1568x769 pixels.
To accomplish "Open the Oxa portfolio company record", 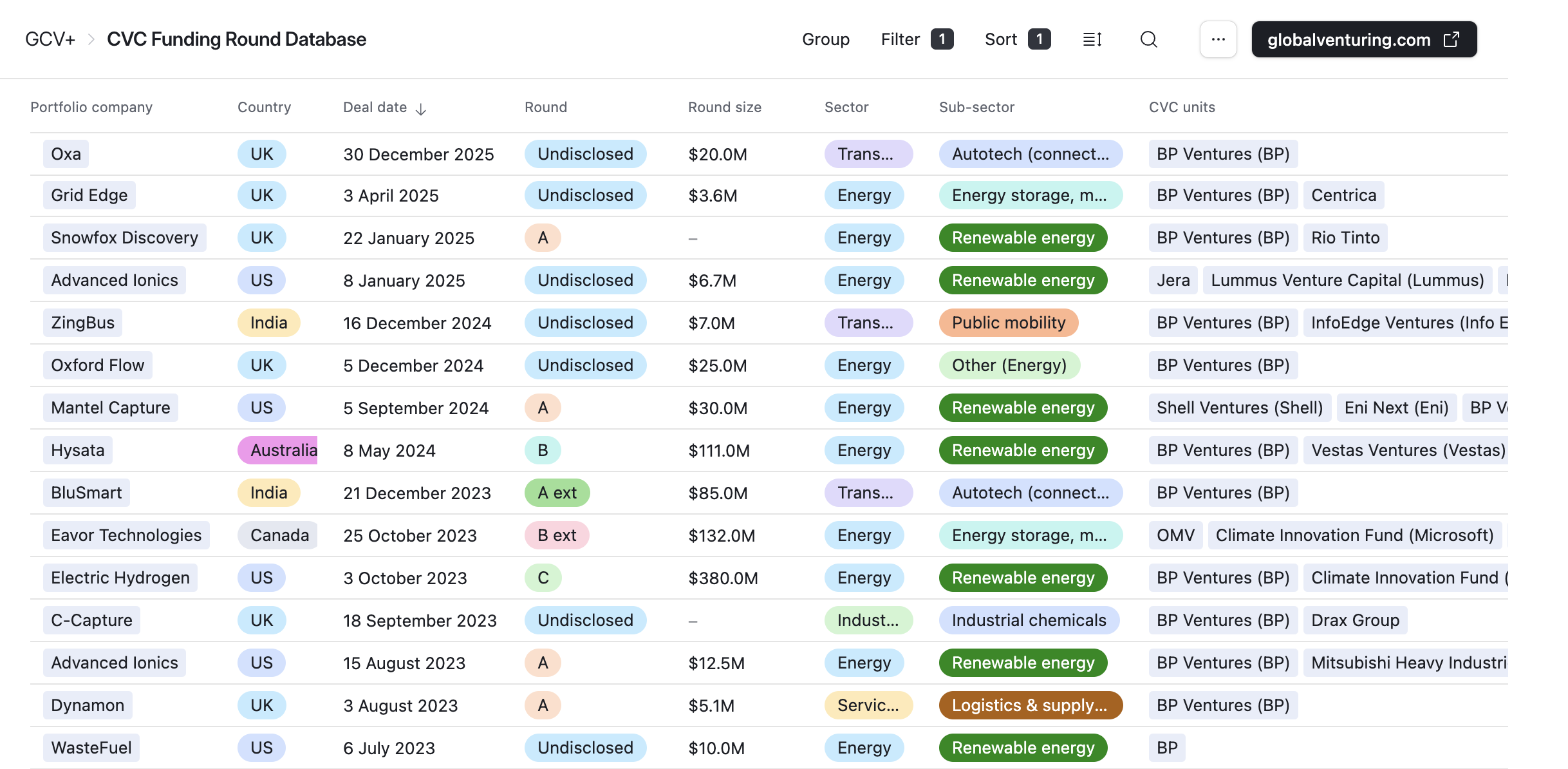I will pos(66,154).
